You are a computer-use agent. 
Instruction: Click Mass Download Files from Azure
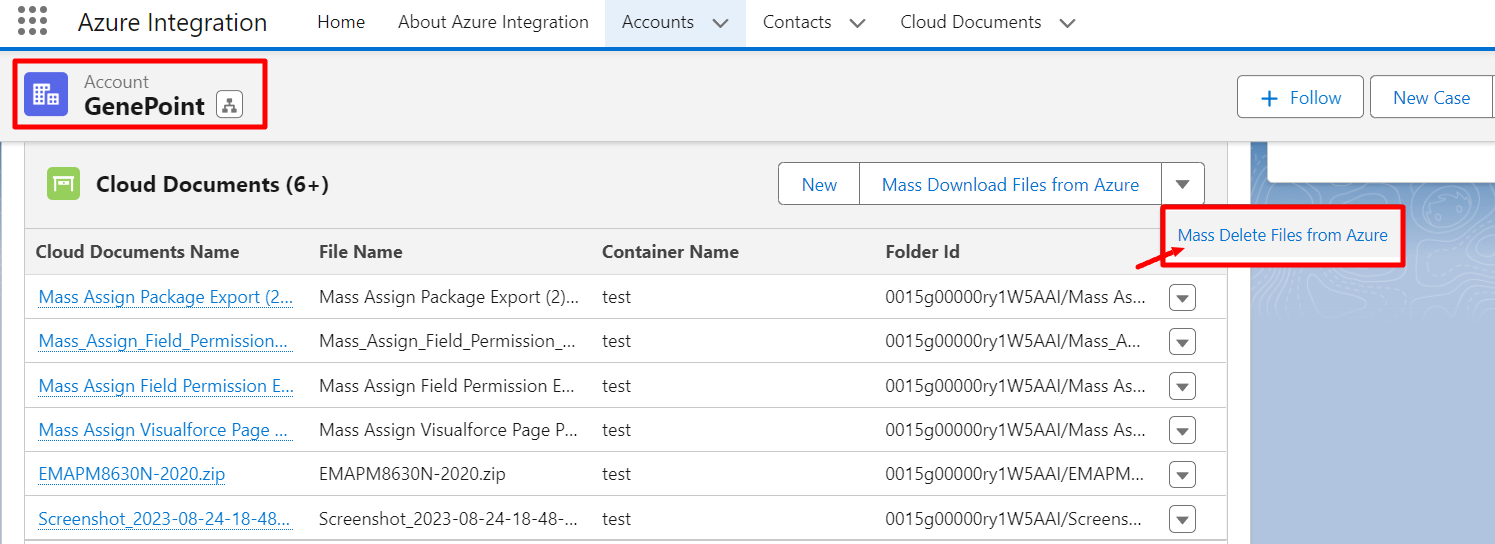tap(1010, 184)
